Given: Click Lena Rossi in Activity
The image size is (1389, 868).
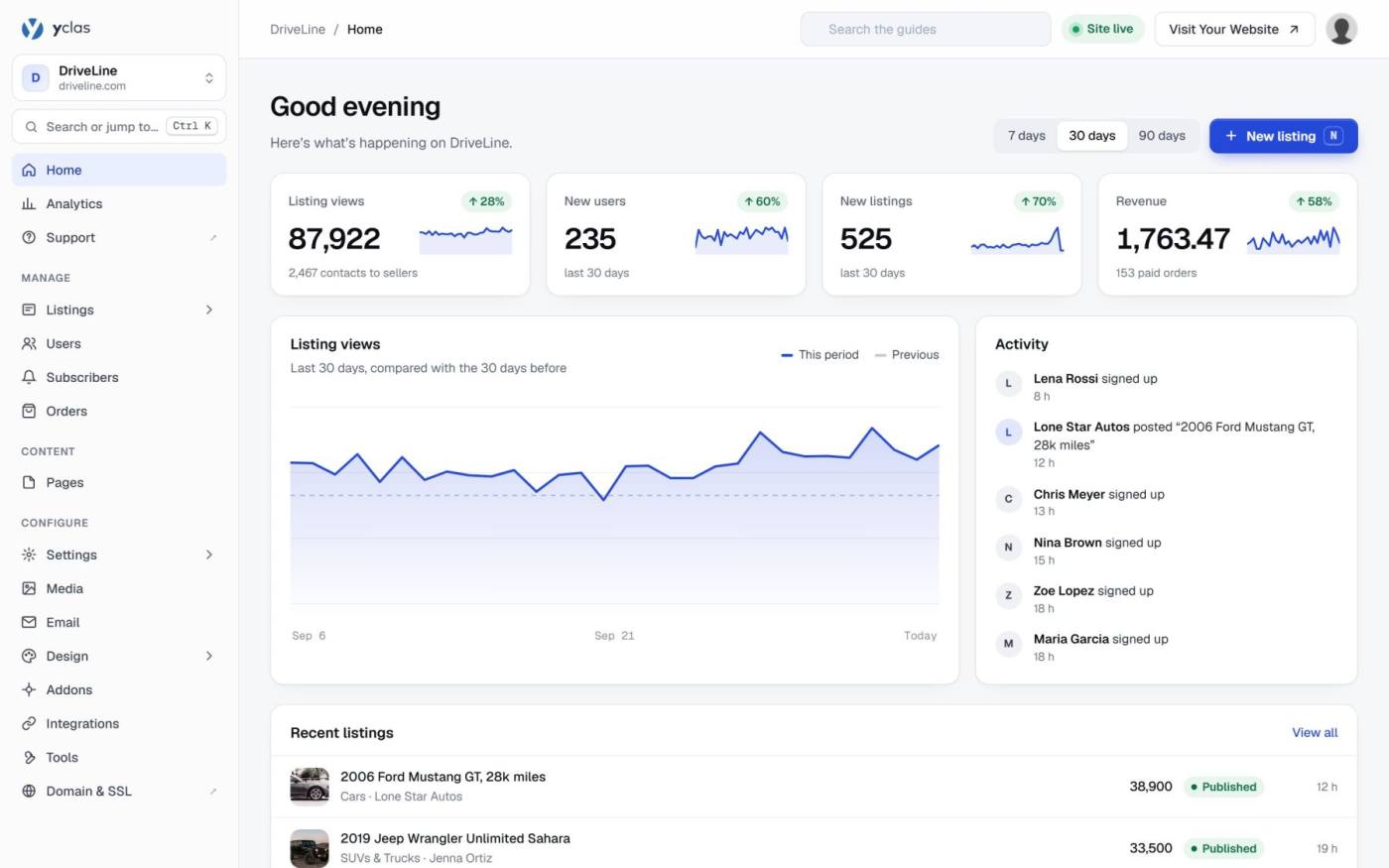Looking at the screenshot, I should 1066,378.
